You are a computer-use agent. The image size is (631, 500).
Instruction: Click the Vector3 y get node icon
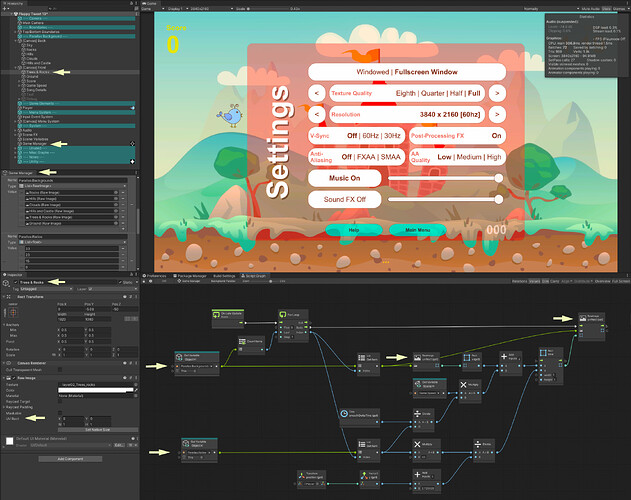point(364,476)
